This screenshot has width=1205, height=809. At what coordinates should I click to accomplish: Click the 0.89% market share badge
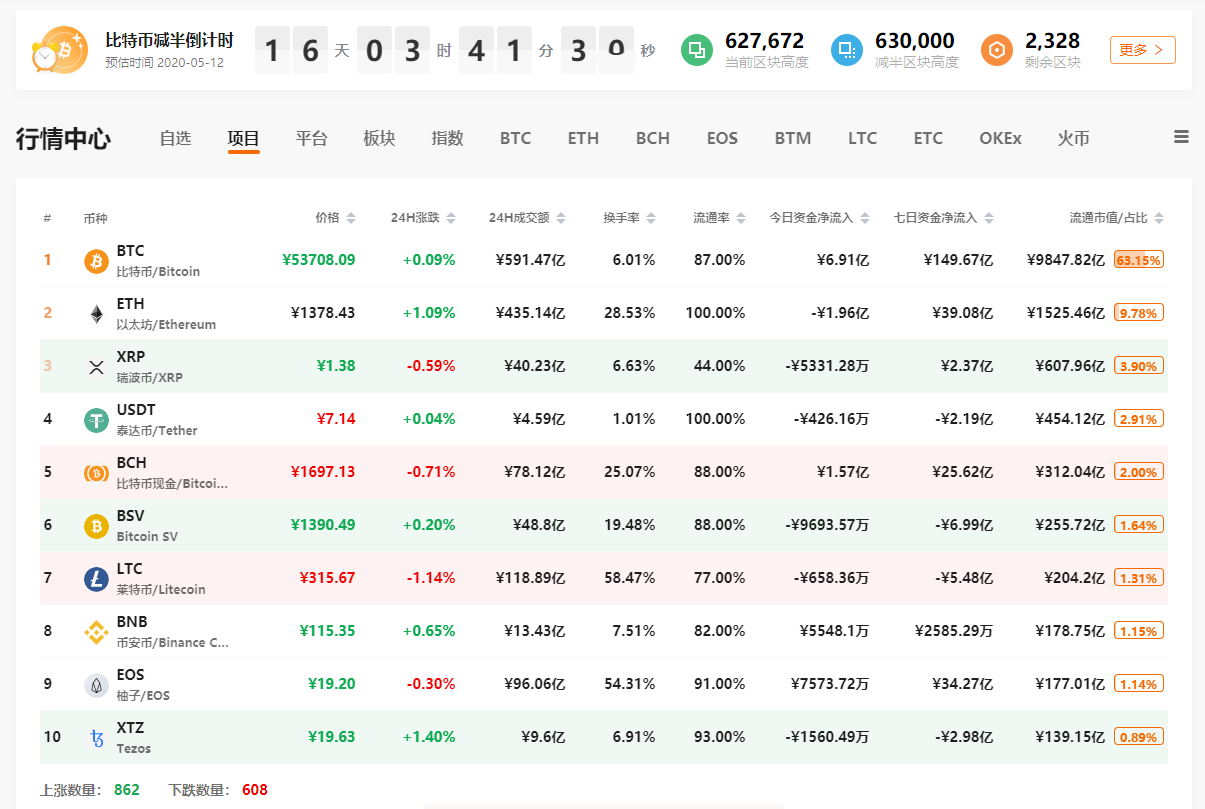1138,737
